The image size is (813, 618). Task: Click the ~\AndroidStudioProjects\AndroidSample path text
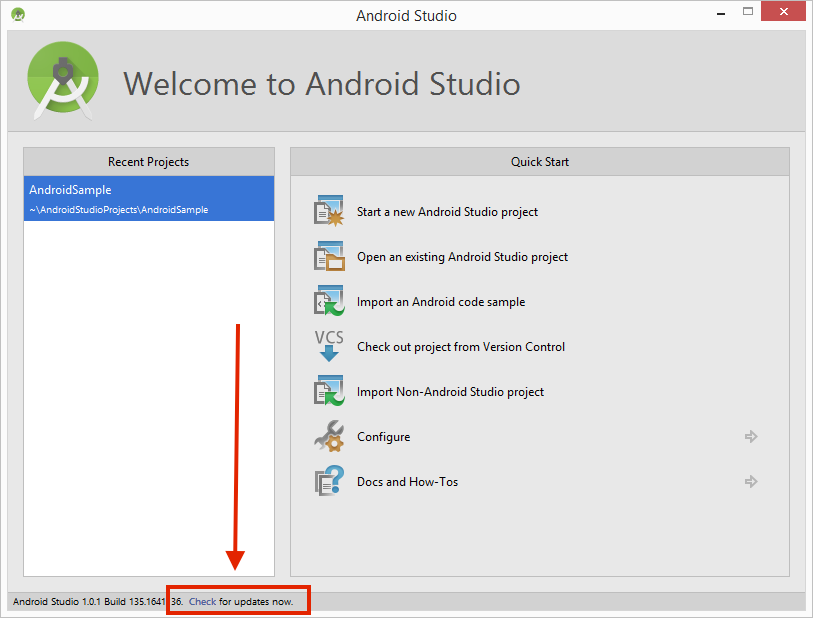click(x=119, y=209)
